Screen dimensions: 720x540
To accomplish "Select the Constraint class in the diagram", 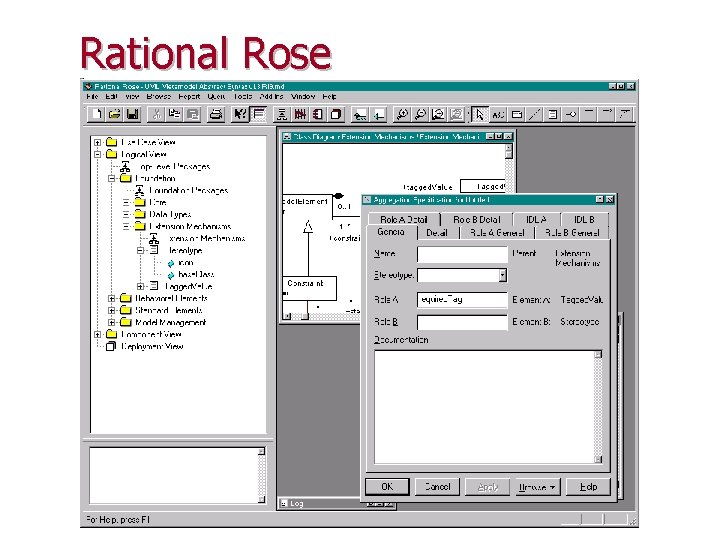I will pos(309,288).
